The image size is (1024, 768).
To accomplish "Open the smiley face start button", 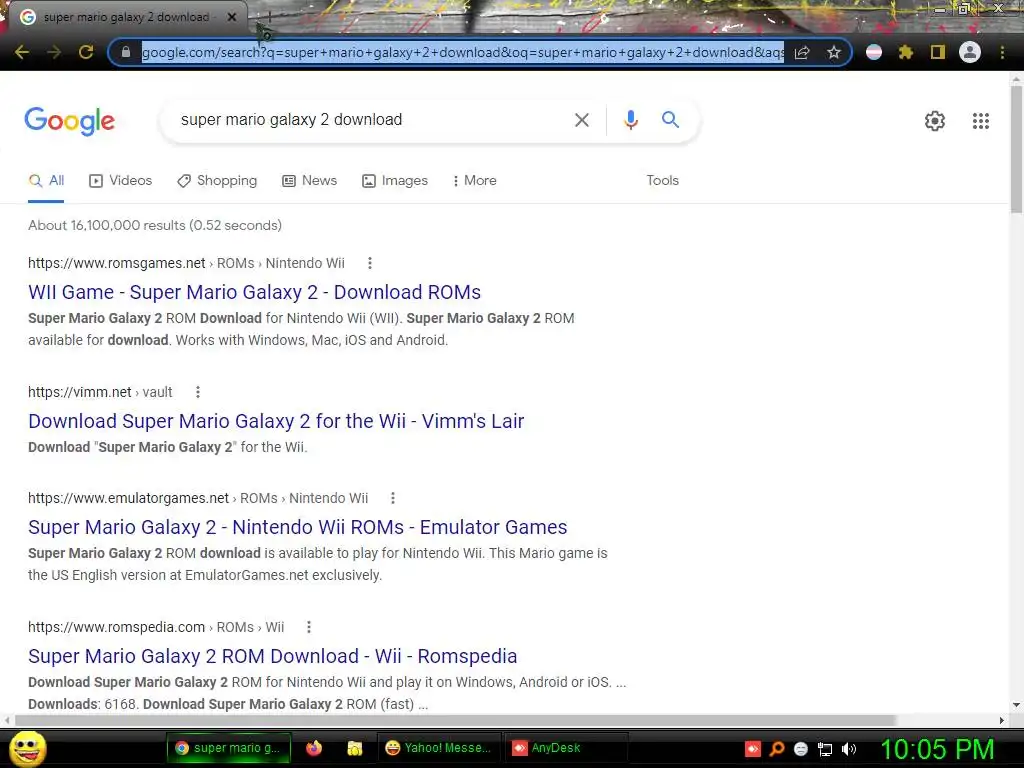I will coord(27,749).
